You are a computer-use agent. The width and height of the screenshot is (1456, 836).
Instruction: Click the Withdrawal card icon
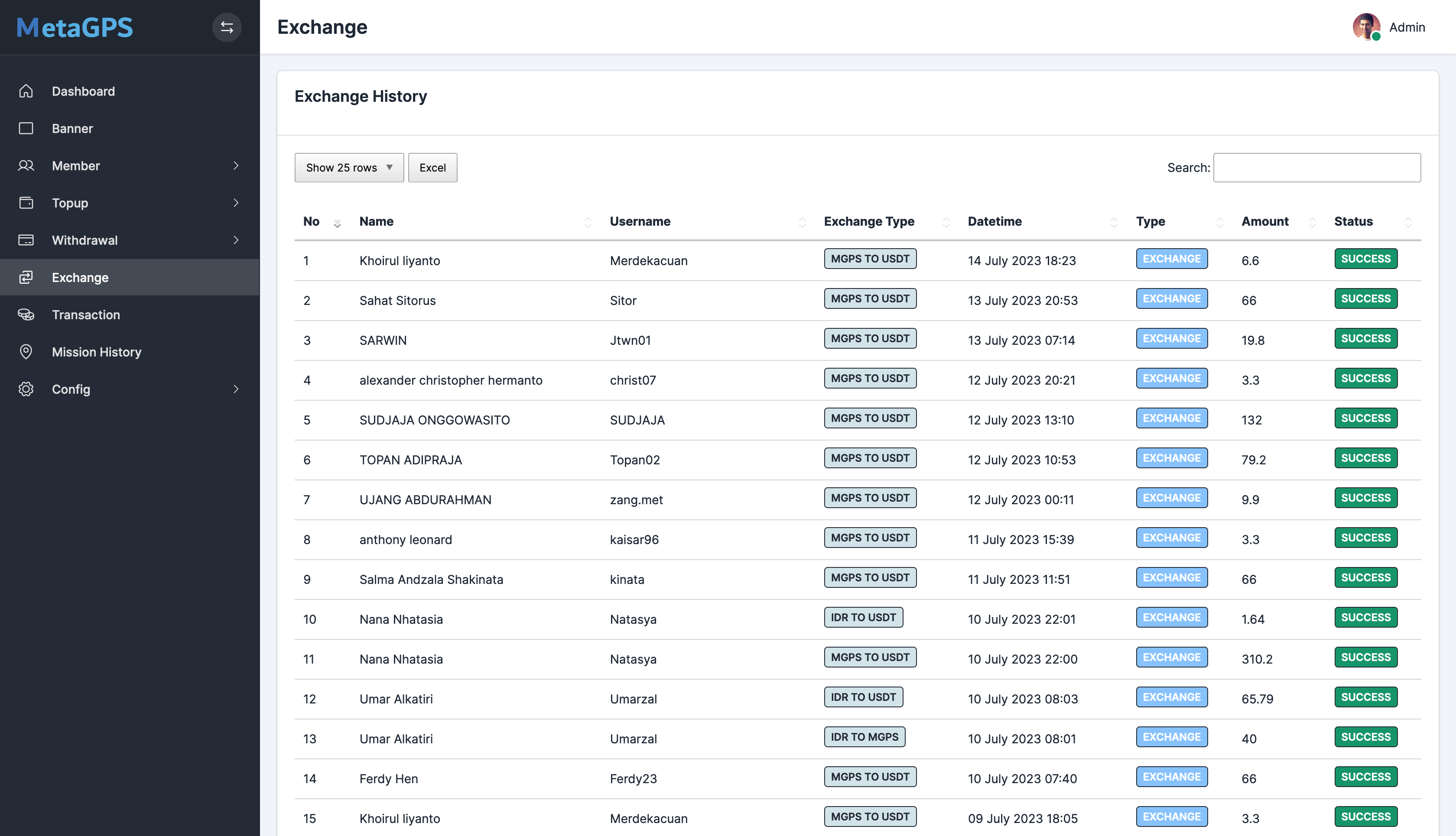(x=26, y=240)
